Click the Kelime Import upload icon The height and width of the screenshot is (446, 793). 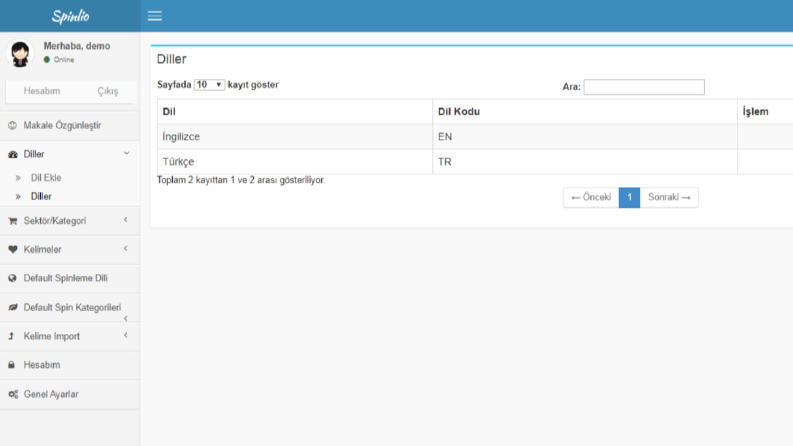(12, 336)
